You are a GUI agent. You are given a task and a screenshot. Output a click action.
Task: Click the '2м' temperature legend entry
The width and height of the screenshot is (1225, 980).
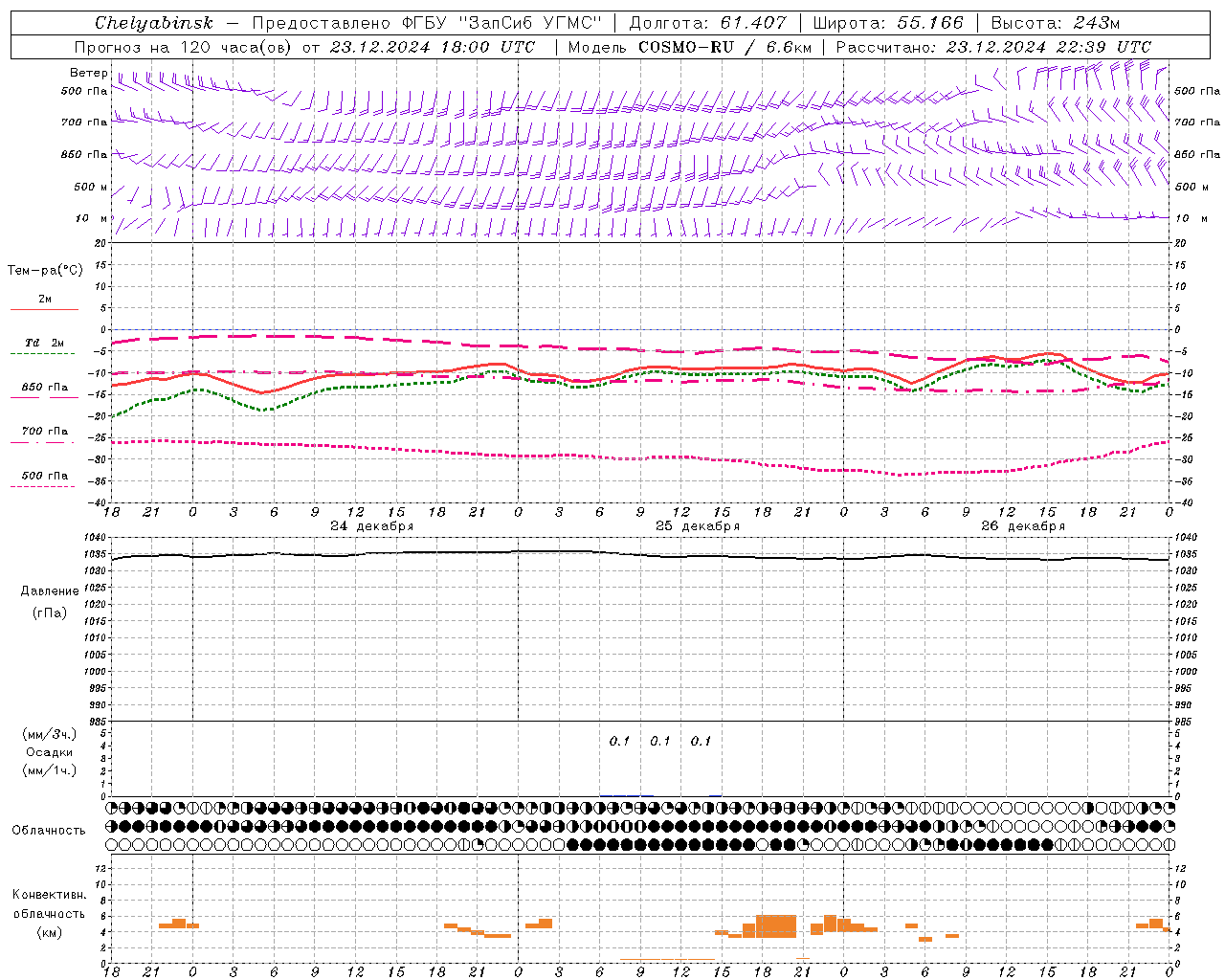point(45,299)
